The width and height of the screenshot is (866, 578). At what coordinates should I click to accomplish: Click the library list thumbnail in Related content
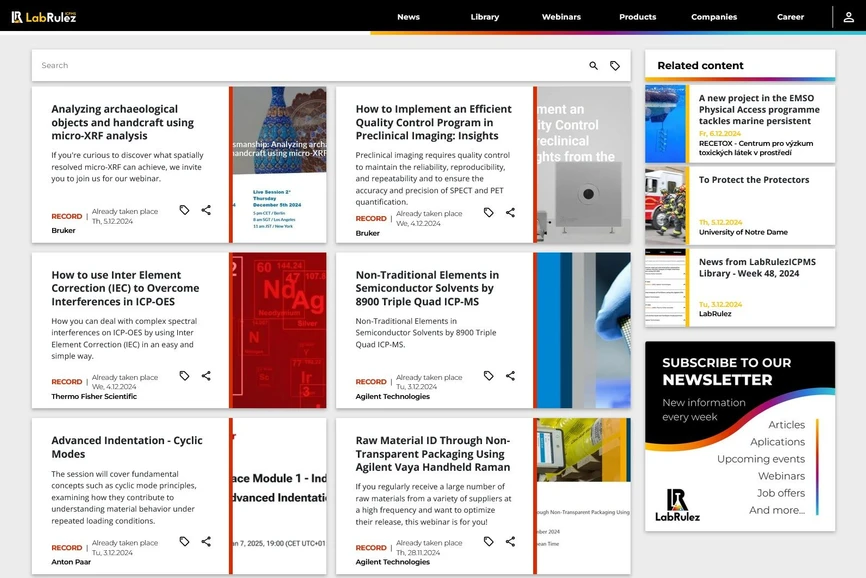point(667,288)
